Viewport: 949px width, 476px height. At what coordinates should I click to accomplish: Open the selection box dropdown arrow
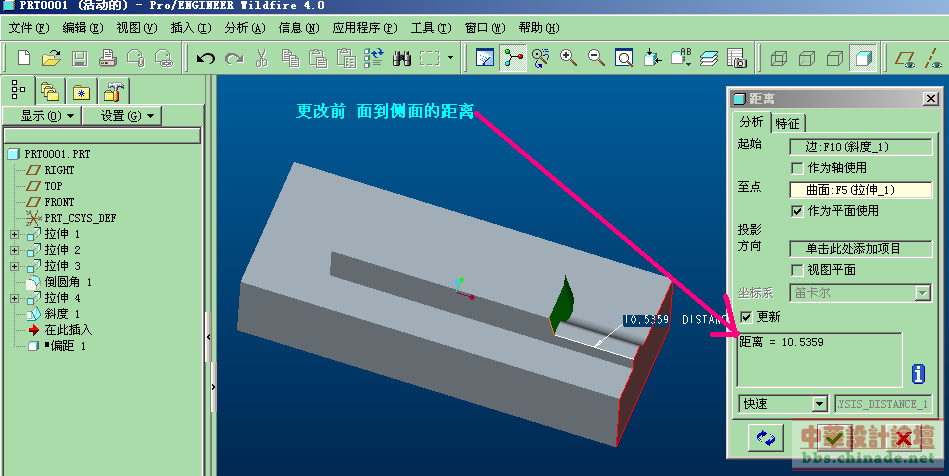pos(450,58)
